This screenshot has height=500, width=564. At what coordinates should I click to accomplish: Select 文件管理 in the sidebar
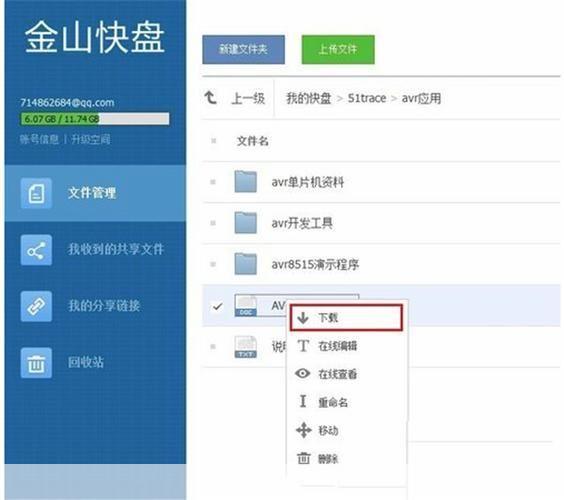tap(95, 193)
